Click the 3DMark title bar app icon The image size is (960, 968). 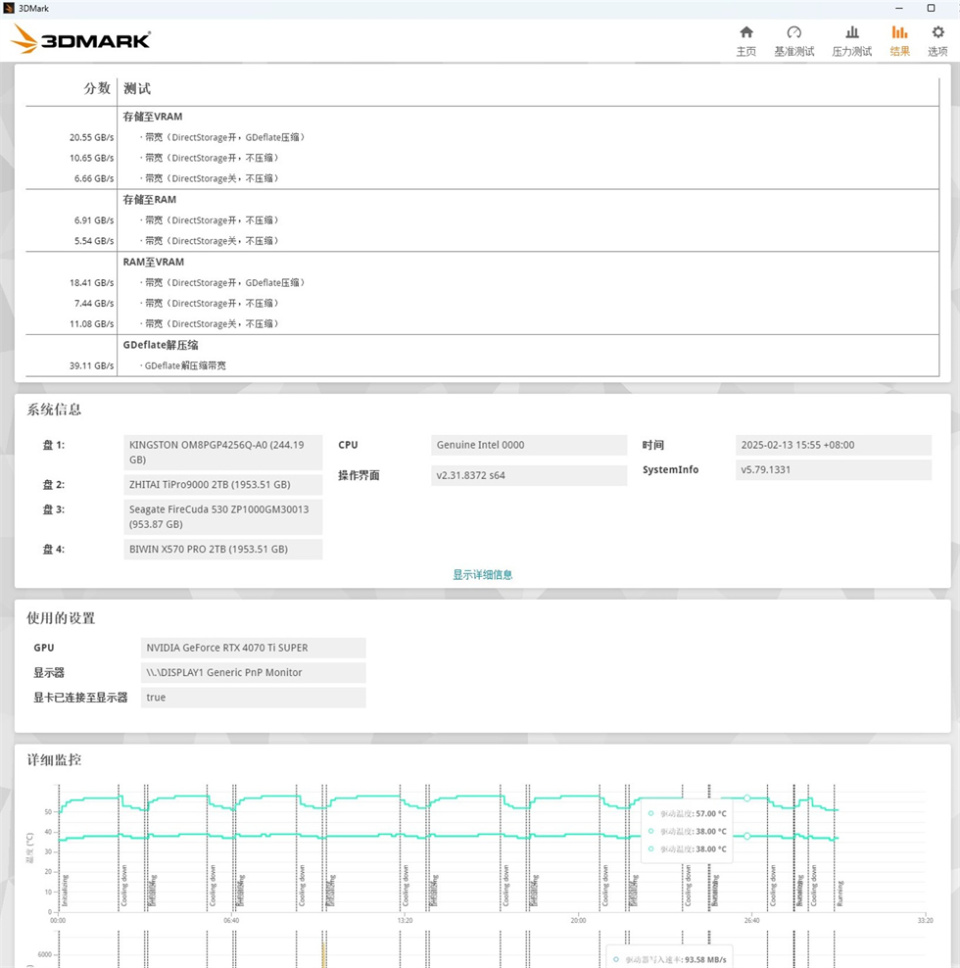[x=9, y=8]
